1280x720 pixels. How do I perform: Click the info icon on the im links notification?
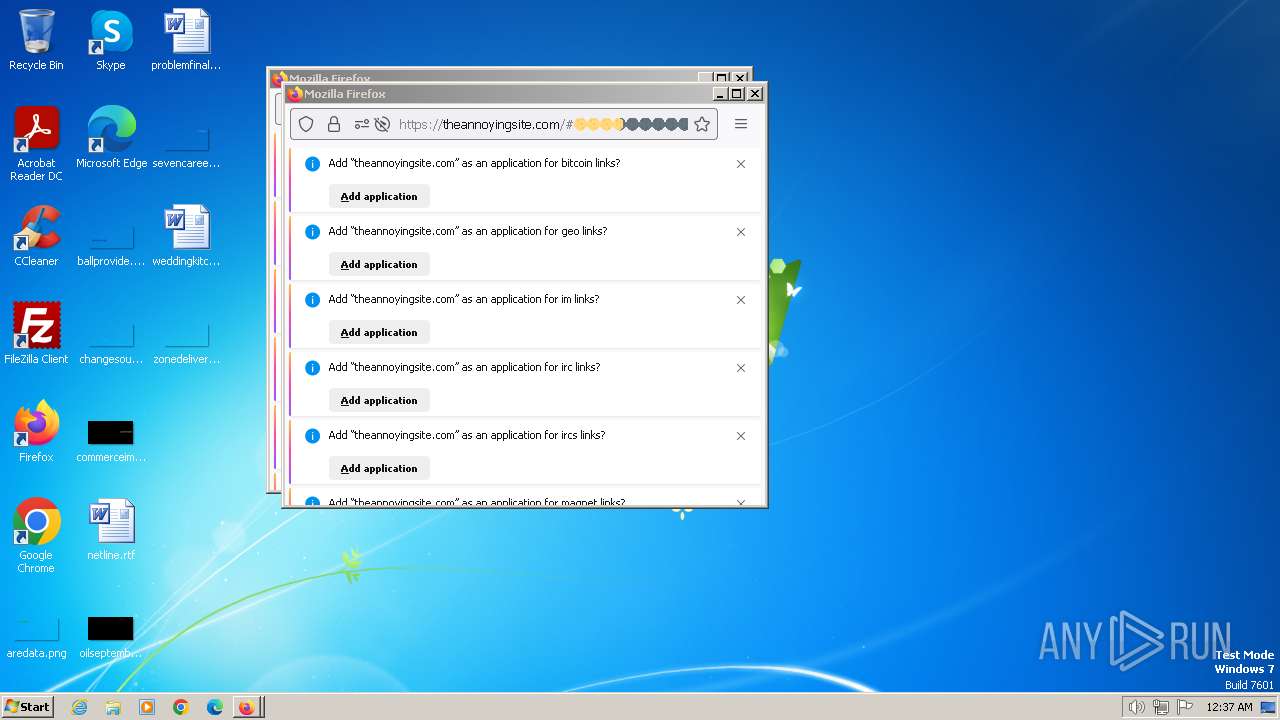312,300
